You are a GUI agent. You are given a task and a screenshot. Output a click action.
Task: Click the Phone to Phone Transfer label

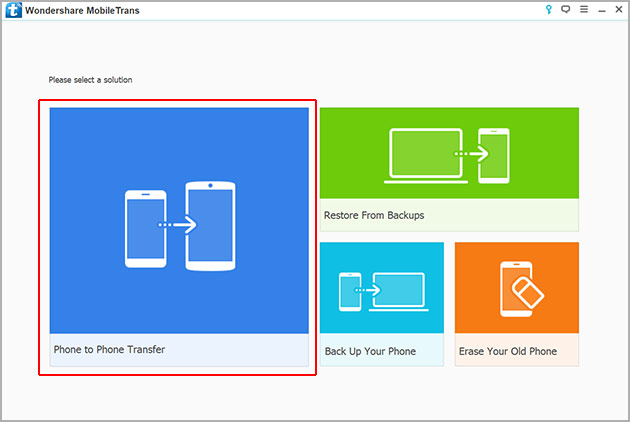click(x=109, y=350)
